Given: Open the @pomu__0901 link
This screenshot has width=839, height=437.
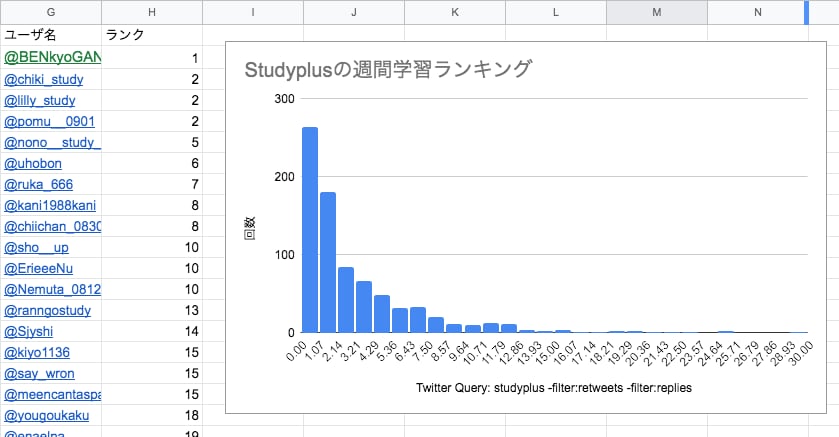Looking at the screenshot, I should (x=49, y=121).
